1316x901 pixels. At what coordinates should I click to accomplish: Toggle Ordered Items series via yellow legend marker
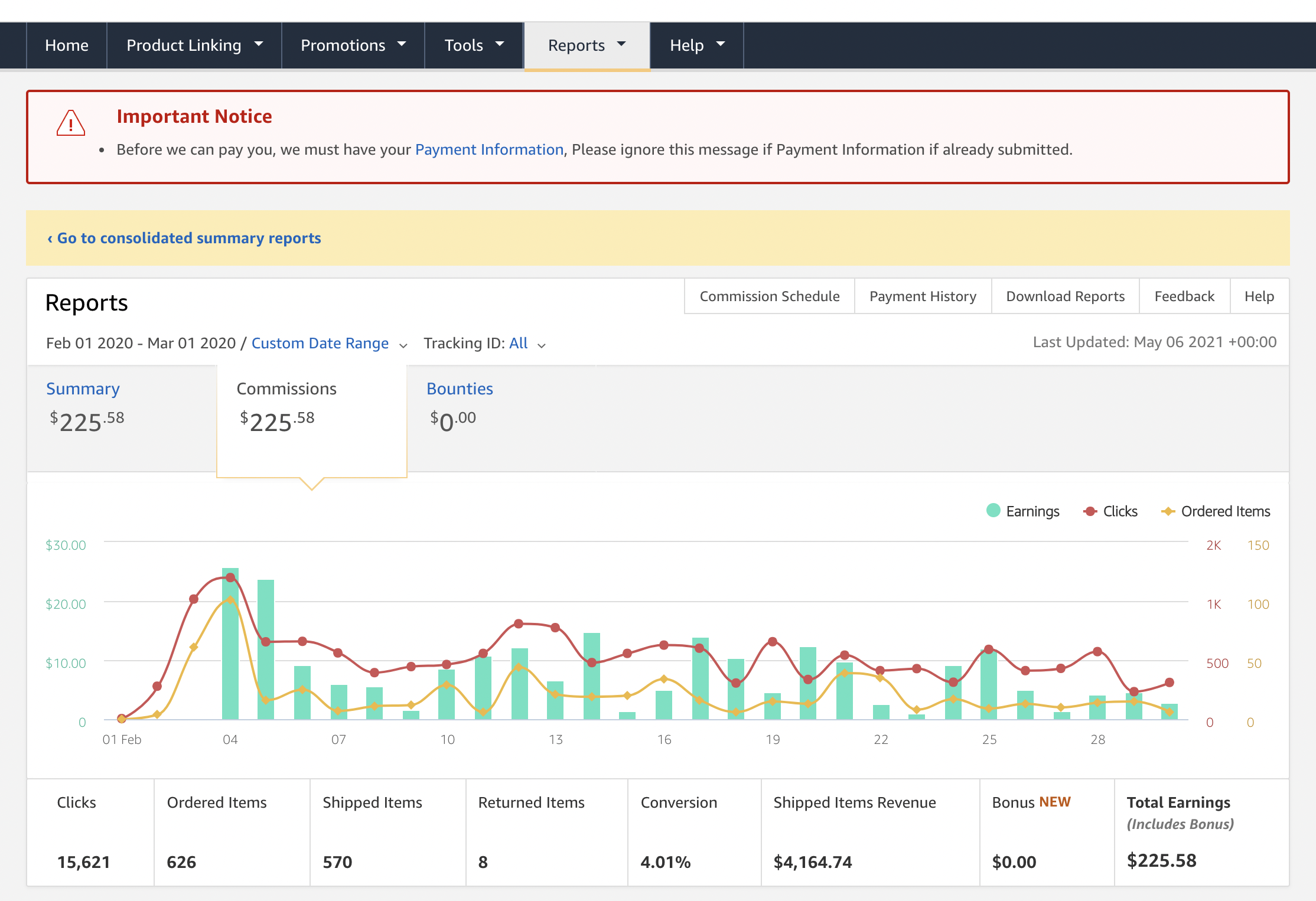tap(1168, 511)
